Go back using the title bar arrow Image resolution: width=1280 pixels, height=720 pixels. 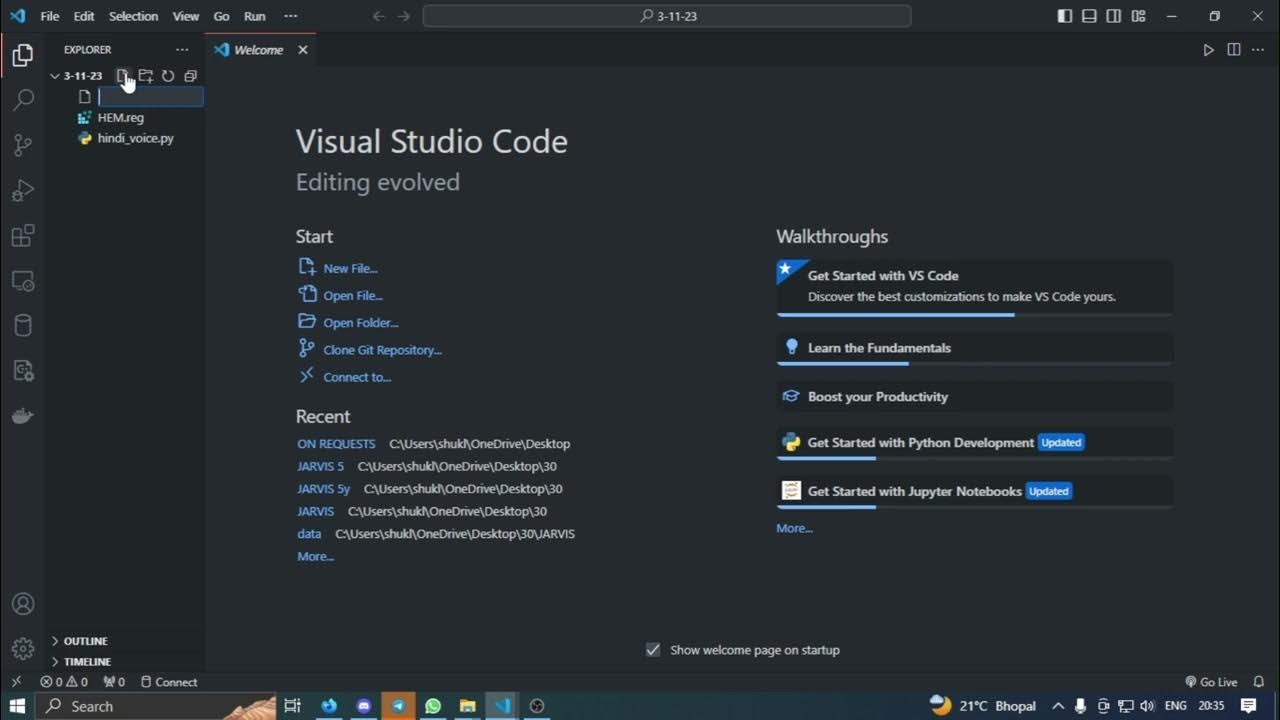pos(379,16)
